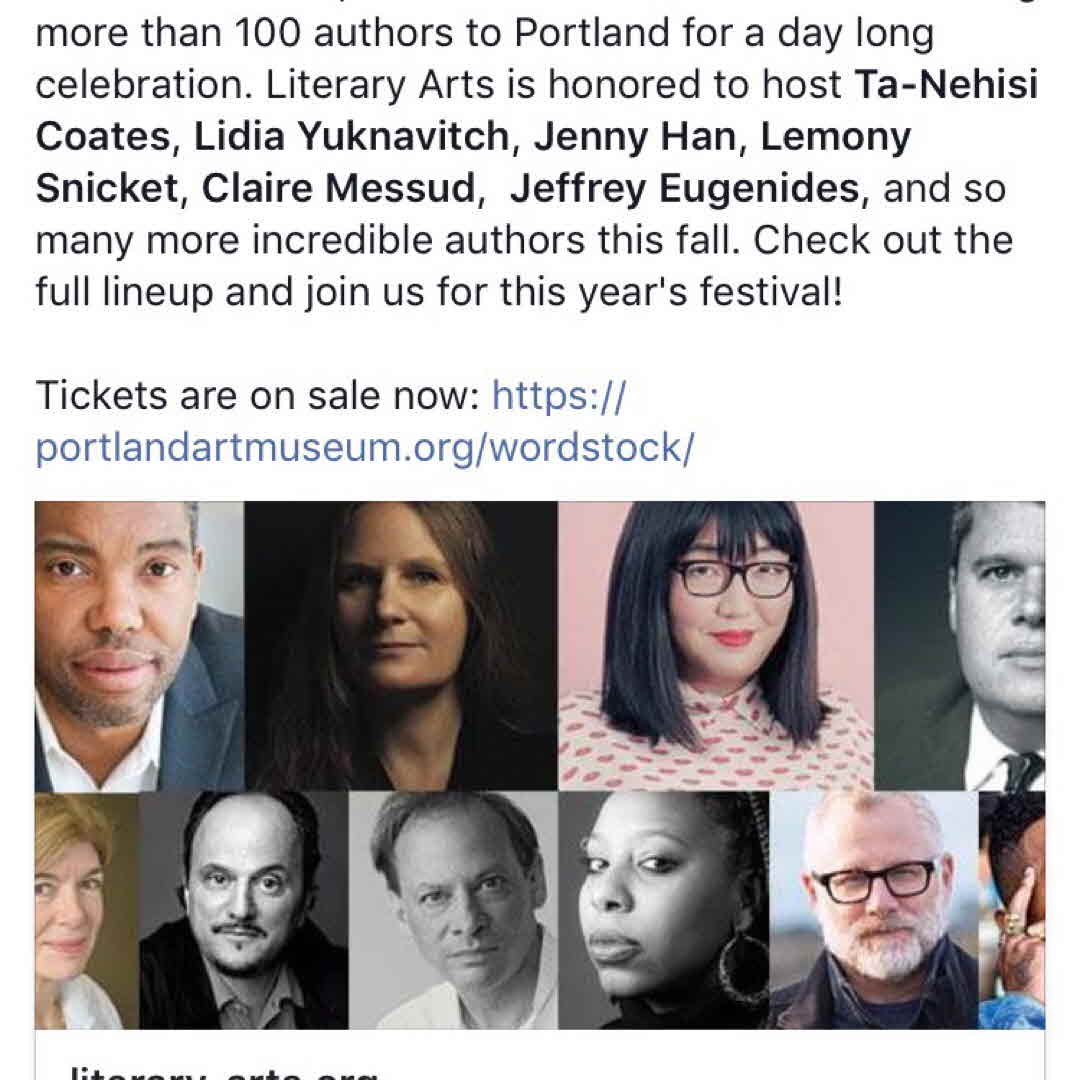Tap the bold name "Lidia Yuknavitch"
The width and height of the screenshot is (1080, 1080).
tap(352, 138)
